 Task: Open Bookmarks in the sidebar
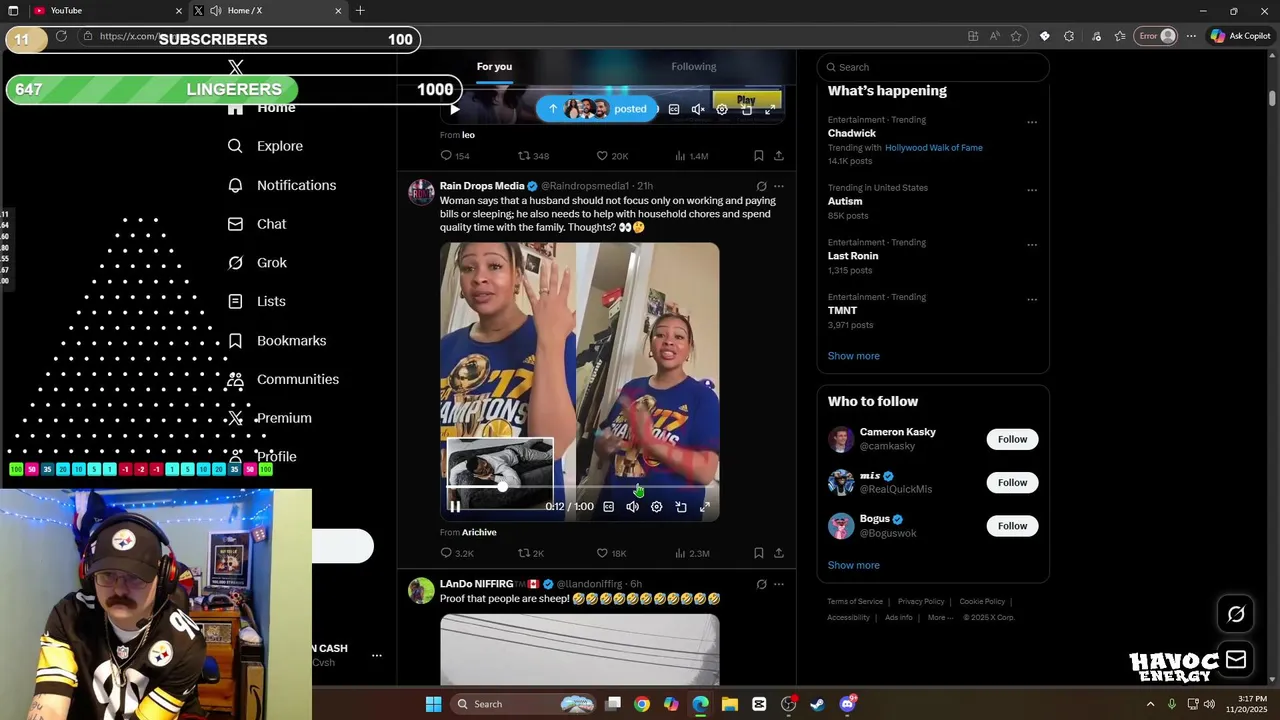276,341
